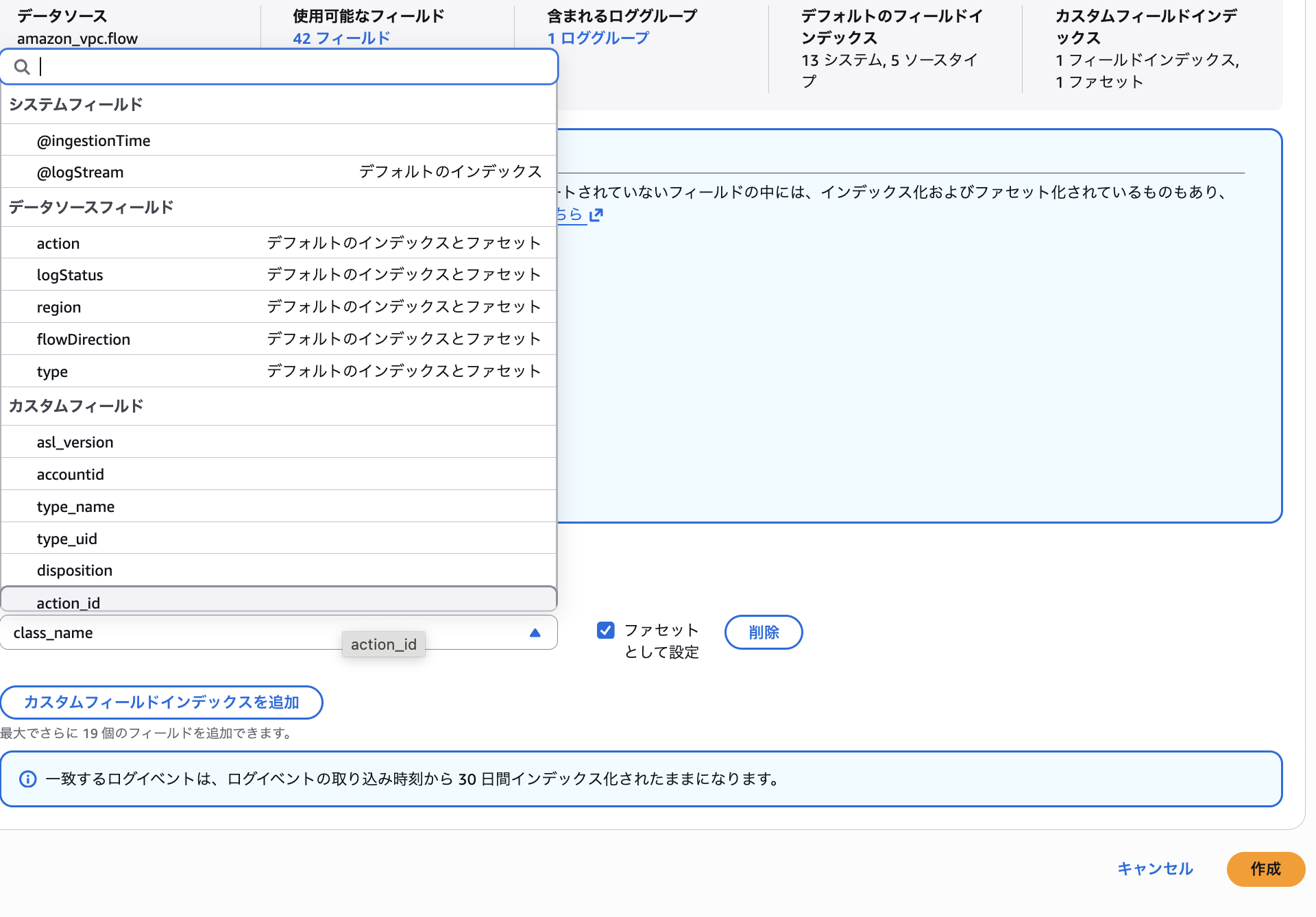
Task: Choose the action data source field
Action: point(58,243)
